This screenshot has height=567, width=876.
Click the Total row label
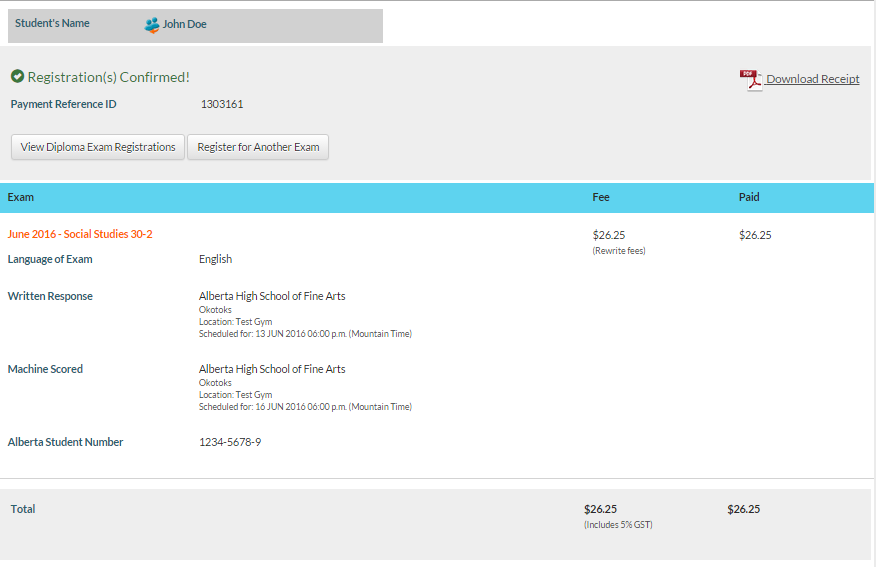[x=23, y=509]
